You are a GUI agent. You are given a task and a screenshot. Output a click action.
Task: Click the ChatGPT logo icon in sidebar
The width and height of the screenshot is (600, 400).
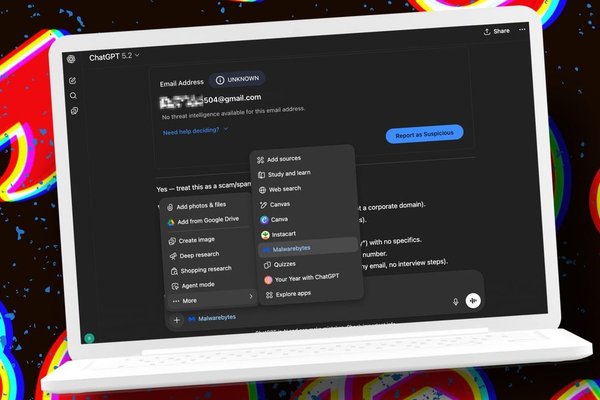tap(71, 59)
